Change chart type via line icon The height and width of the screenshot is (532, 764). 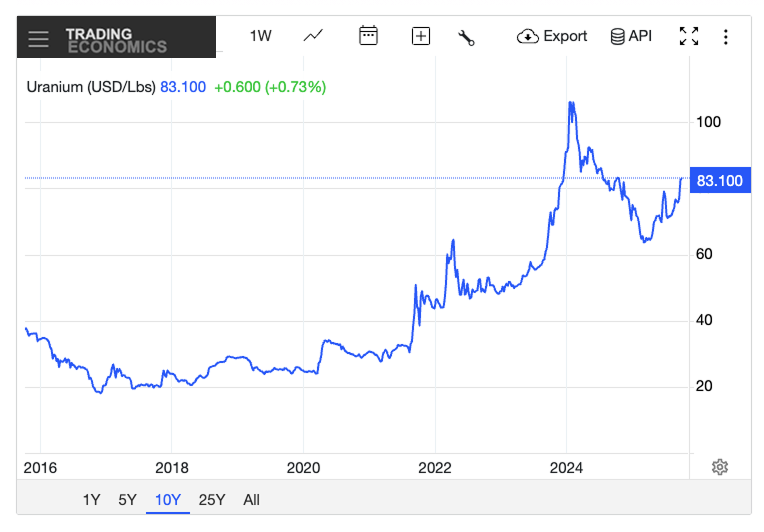[313, 36]
